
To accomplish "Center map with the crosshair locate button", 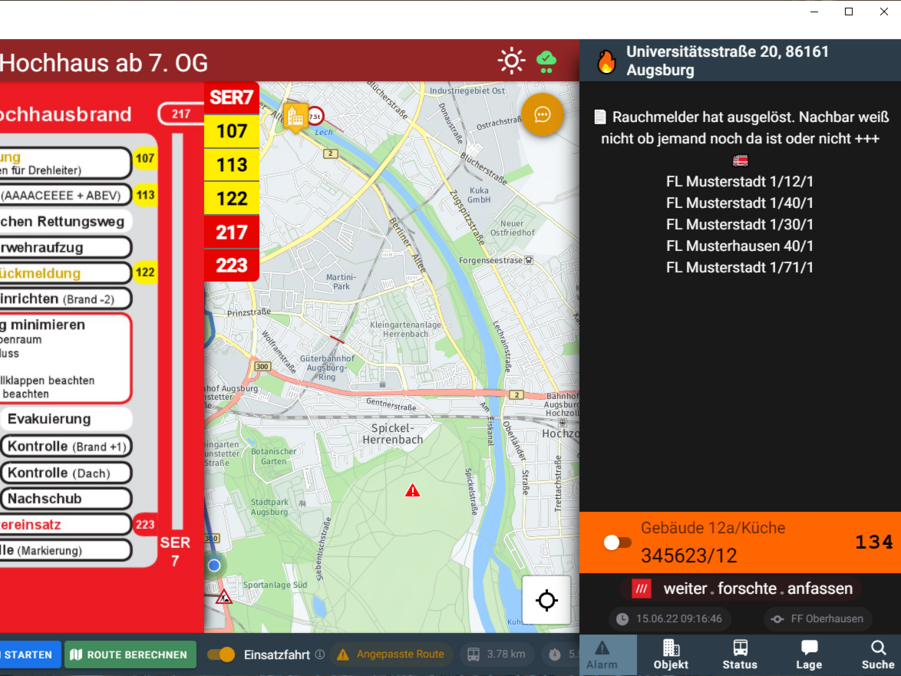I will (546, 600).
